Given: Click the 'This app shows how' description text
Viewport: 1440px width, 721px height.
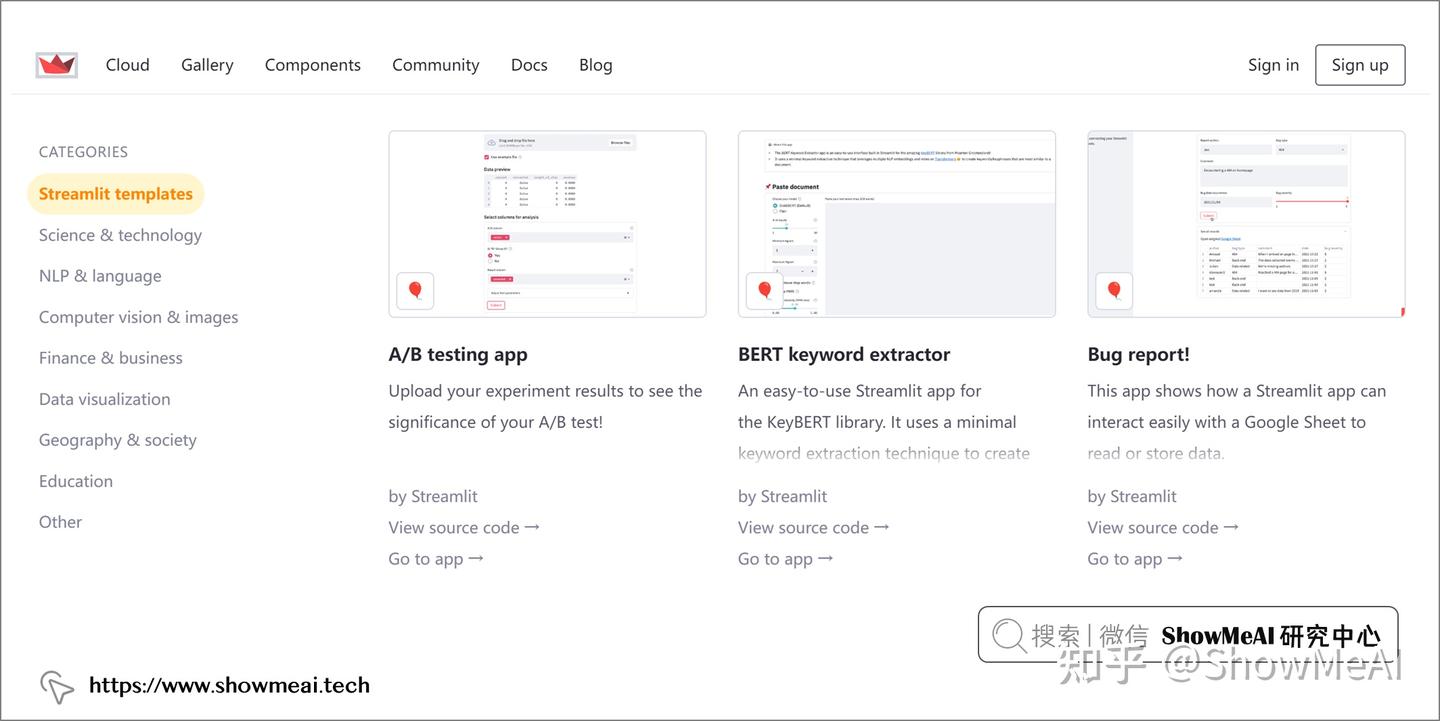Looking at the screenshot, I should tap(1237, 422).
